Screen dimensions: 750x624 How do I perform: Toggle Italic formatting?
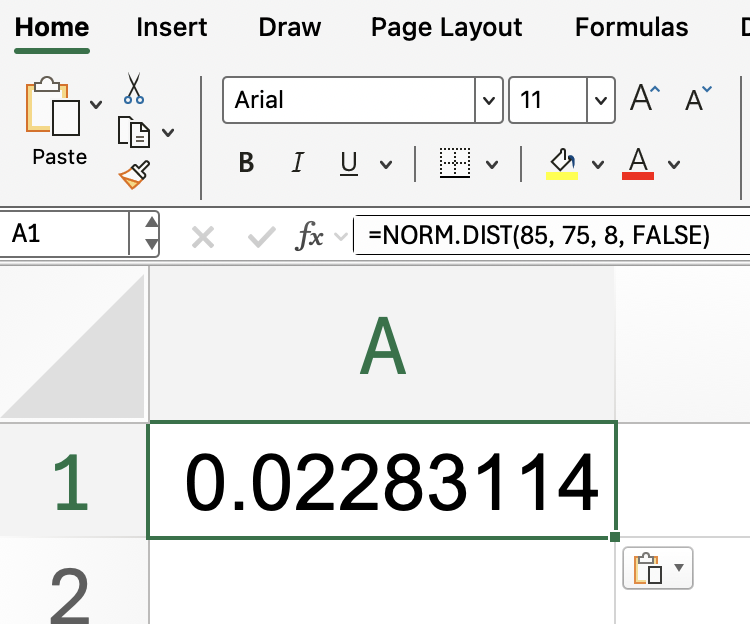[297, 163]
